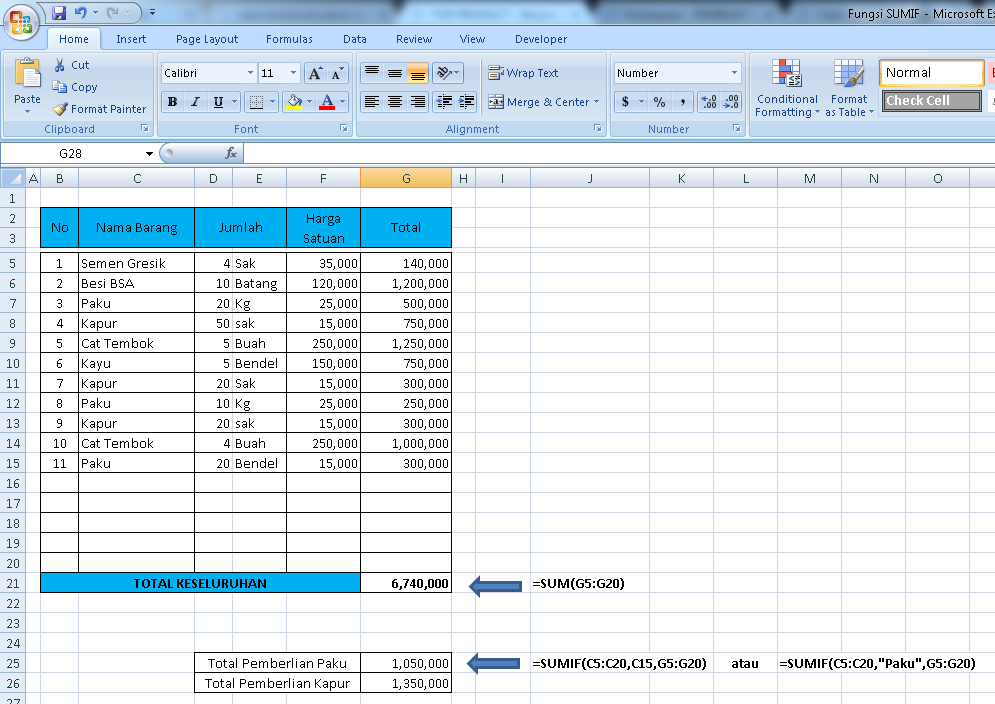
Task: Expand underline style options arrow
Action: [234, 102]
